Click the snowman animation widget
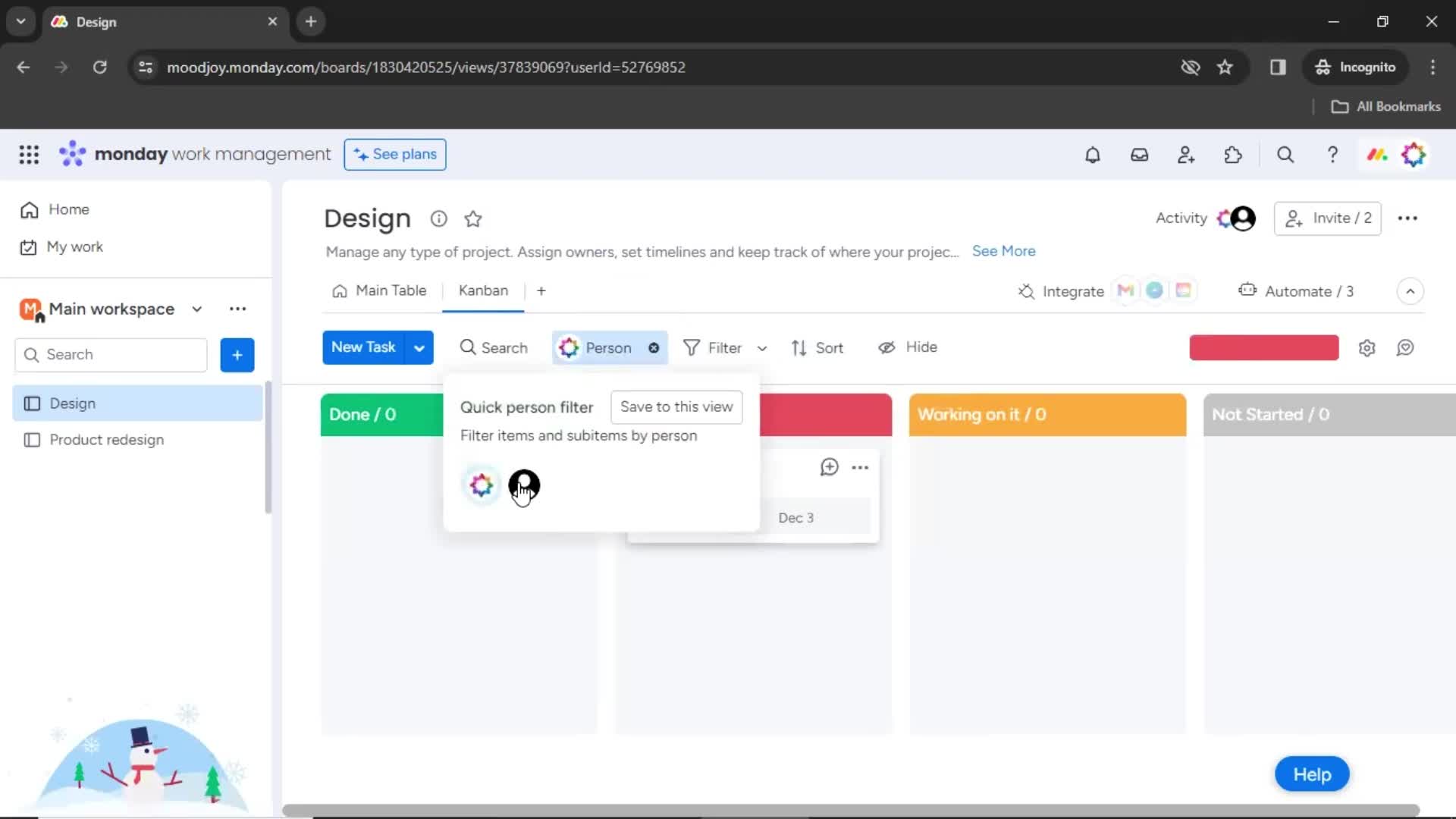The width and height of the screenshot is (1456, 819). pyautogui.click(x=139, y=760)
